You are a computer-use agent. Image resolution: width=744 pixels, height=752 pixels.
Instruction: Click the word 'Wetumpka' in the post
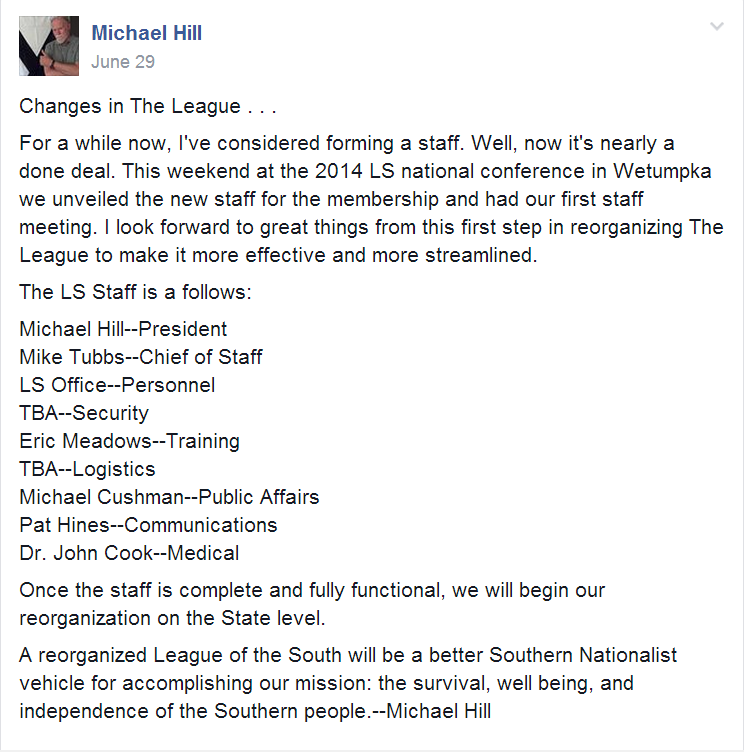click(x=662, y=171)
